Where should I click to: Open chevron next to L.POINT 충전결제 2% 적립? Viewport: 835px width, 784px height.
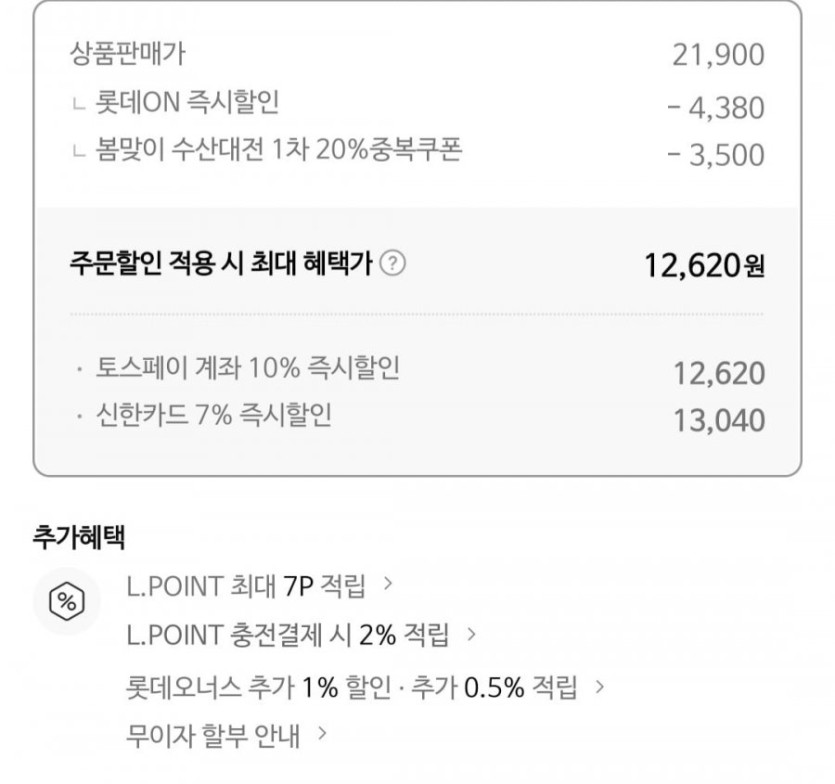click(471, 635)
